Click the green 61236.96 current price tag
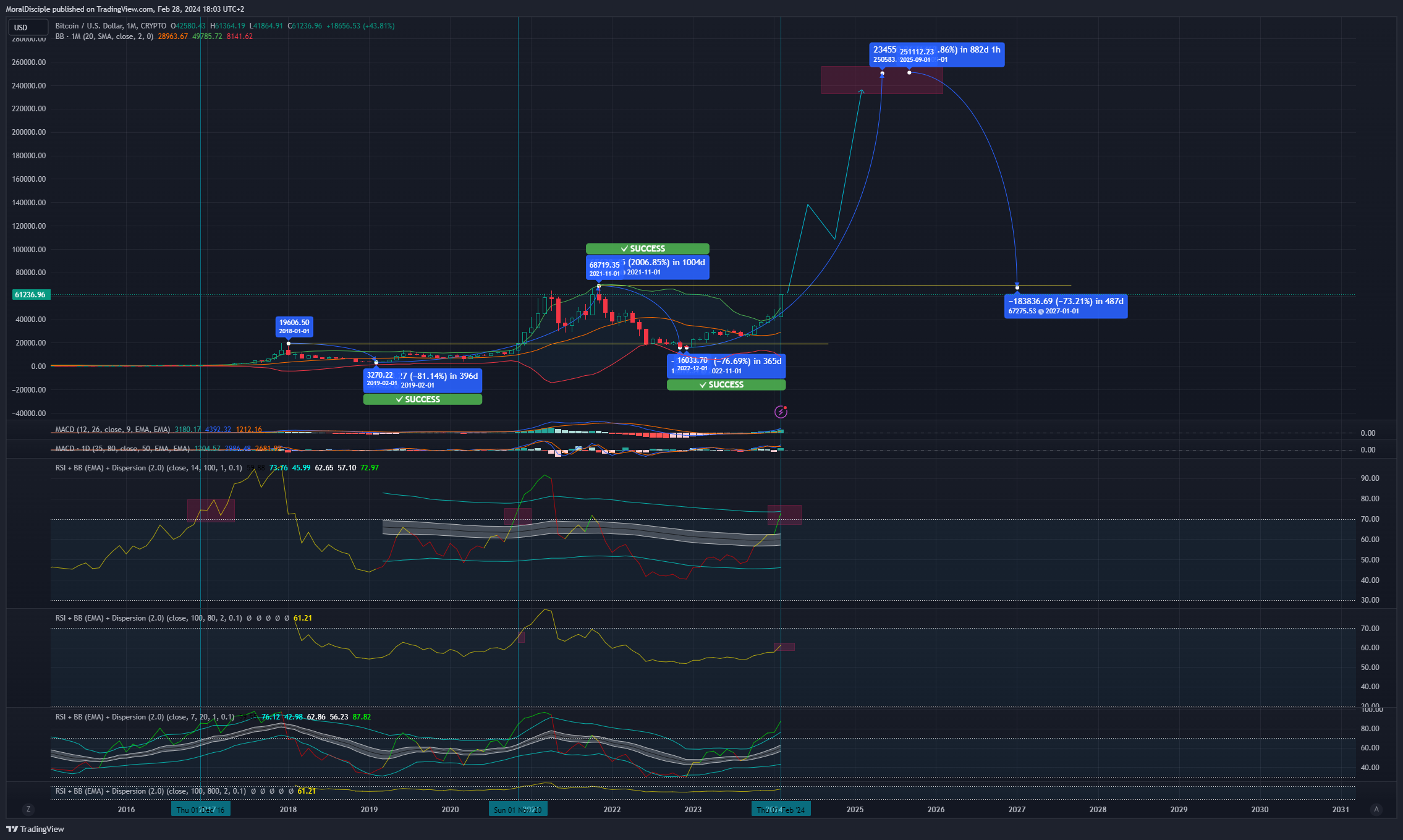The width and height of the screenshot is (1403, 840). (30, 295)
